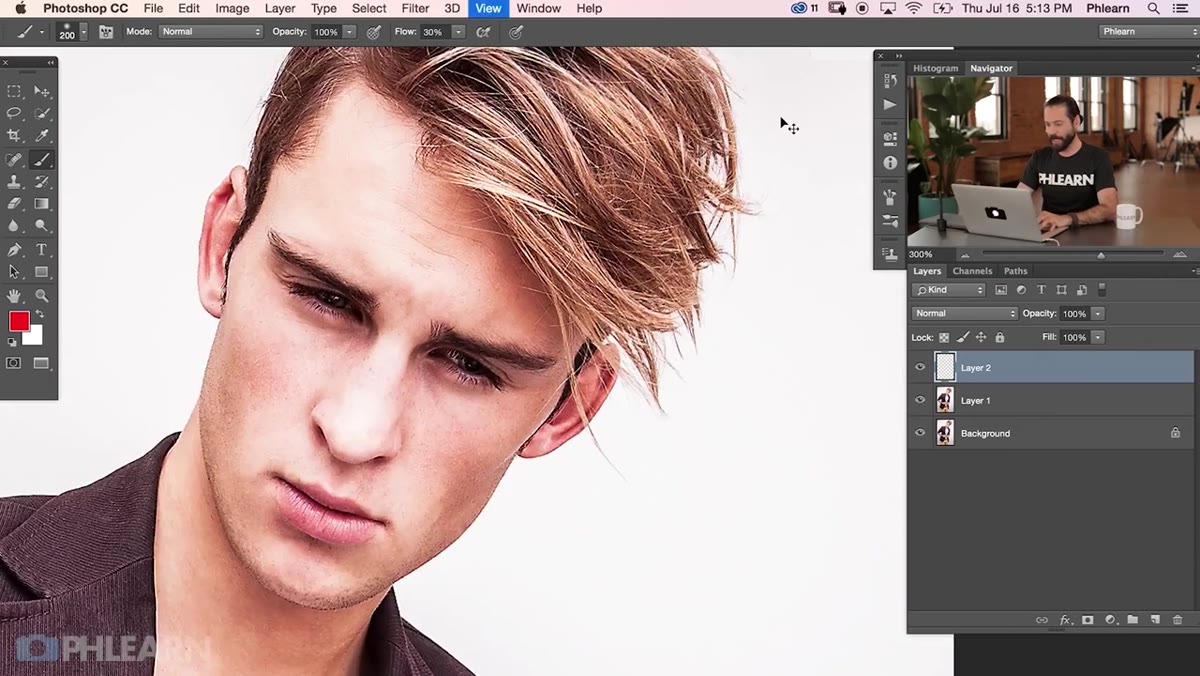This screenshot has height=676, width=1200.
Task: Select the Type tool
Action: (x=42, y=250)
